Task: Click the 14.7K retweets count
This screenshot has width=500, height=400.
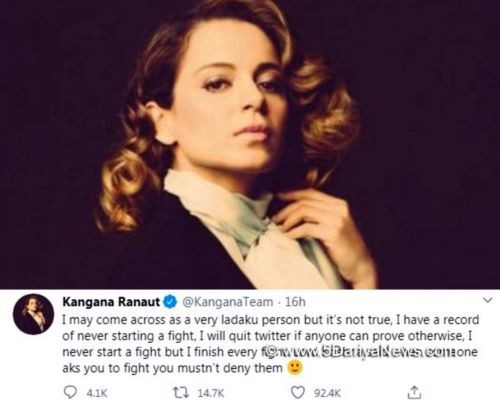Action: (x=211, y=393)
